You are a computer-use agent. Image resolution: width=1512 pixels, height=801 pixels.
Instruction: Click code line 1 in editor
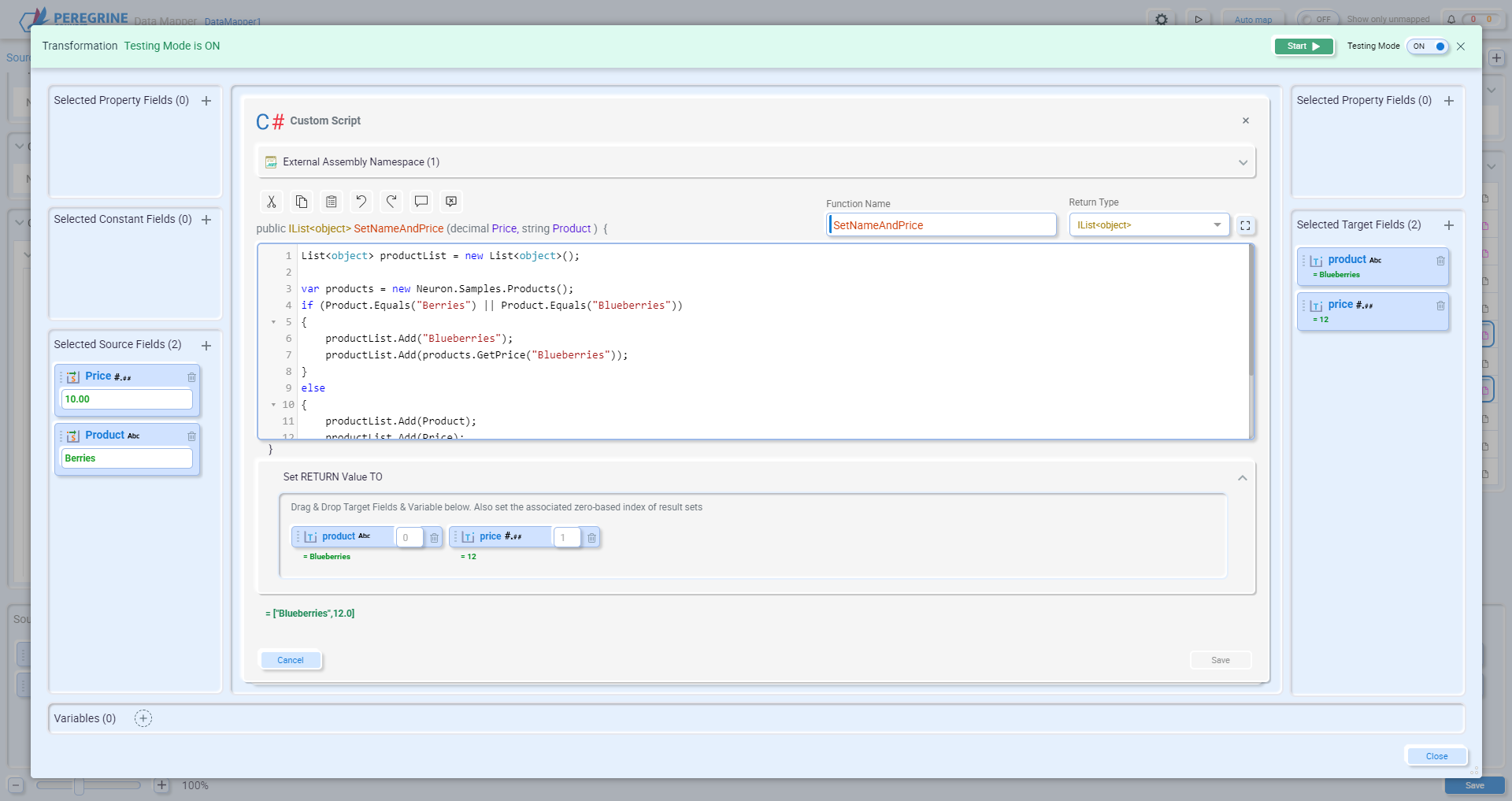click(440, 256)
